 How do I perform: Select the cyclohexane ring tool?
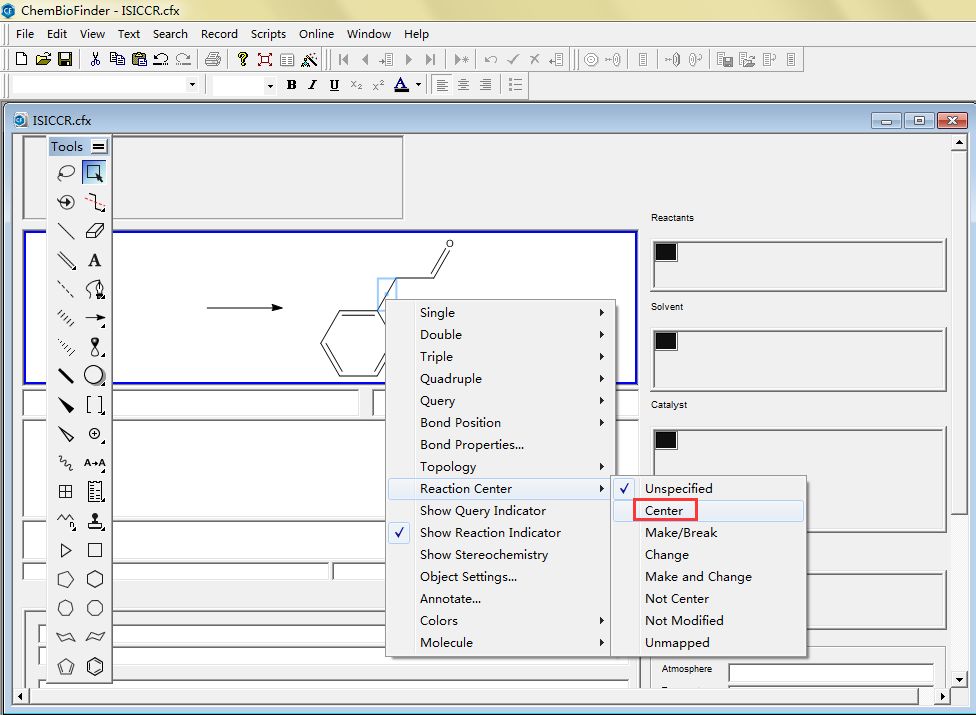point(94,579)
